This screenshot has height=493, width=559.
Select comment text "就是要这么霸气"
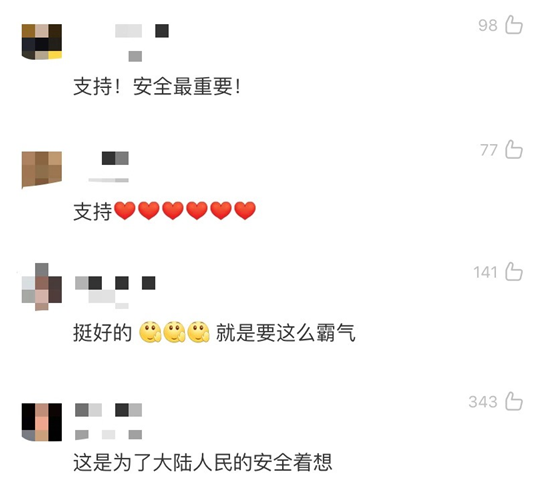(x=286, y=333)
